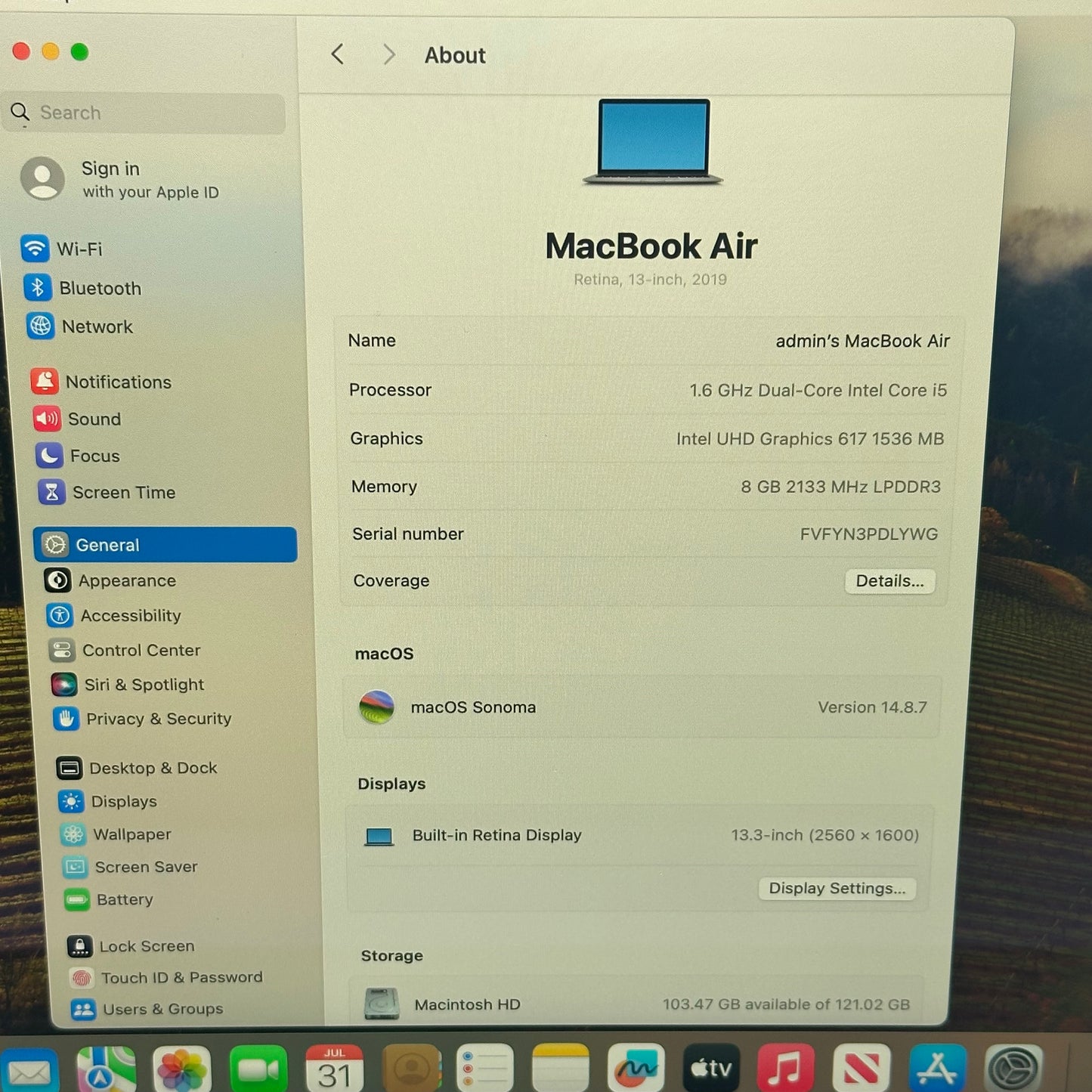Click Intel UHD Graphics 617 1536 MB
The image size is (1092, 1092).
[809, 439]
